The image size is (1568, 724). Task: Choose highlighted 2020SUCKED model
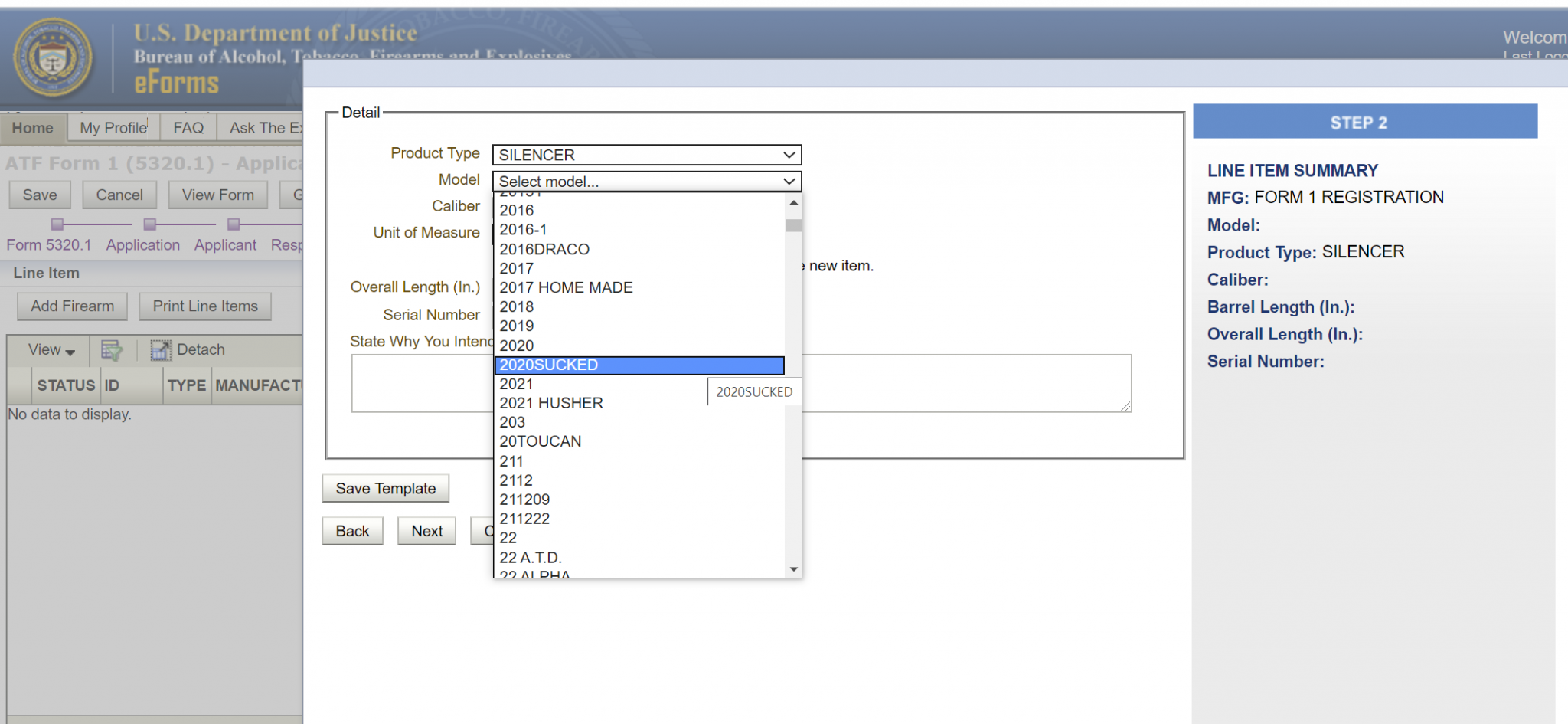point(639,365)
